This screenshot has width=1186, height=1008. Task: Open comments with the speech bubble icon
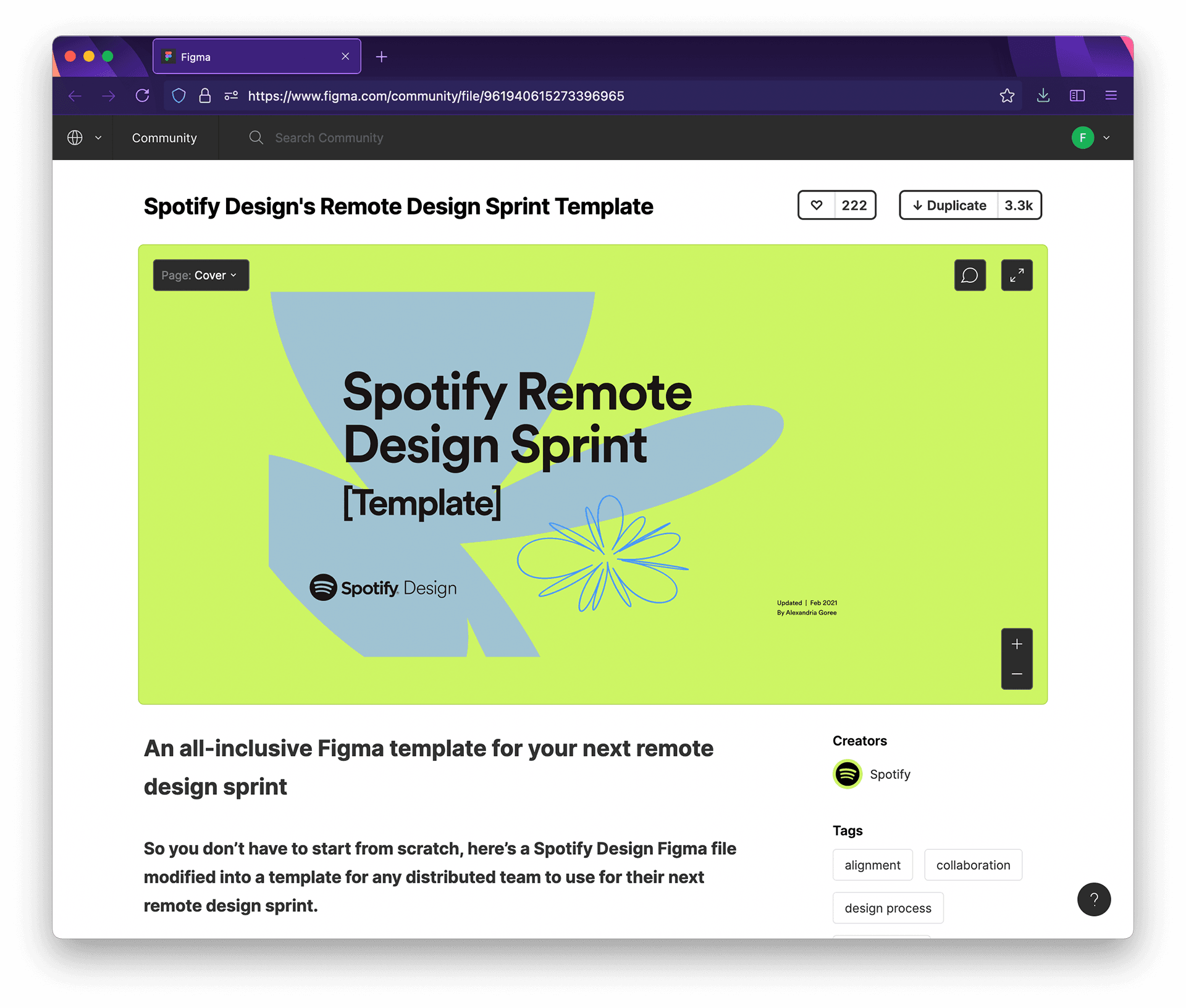(970, 275)
